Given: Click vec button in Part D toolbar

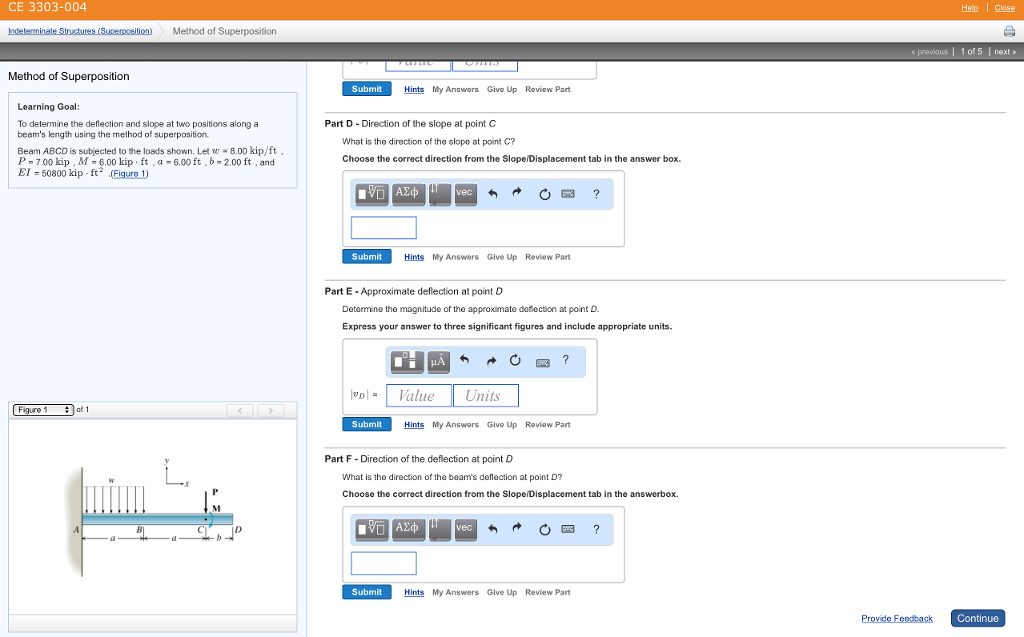Looking at the screenshot, I should (464, 194).
